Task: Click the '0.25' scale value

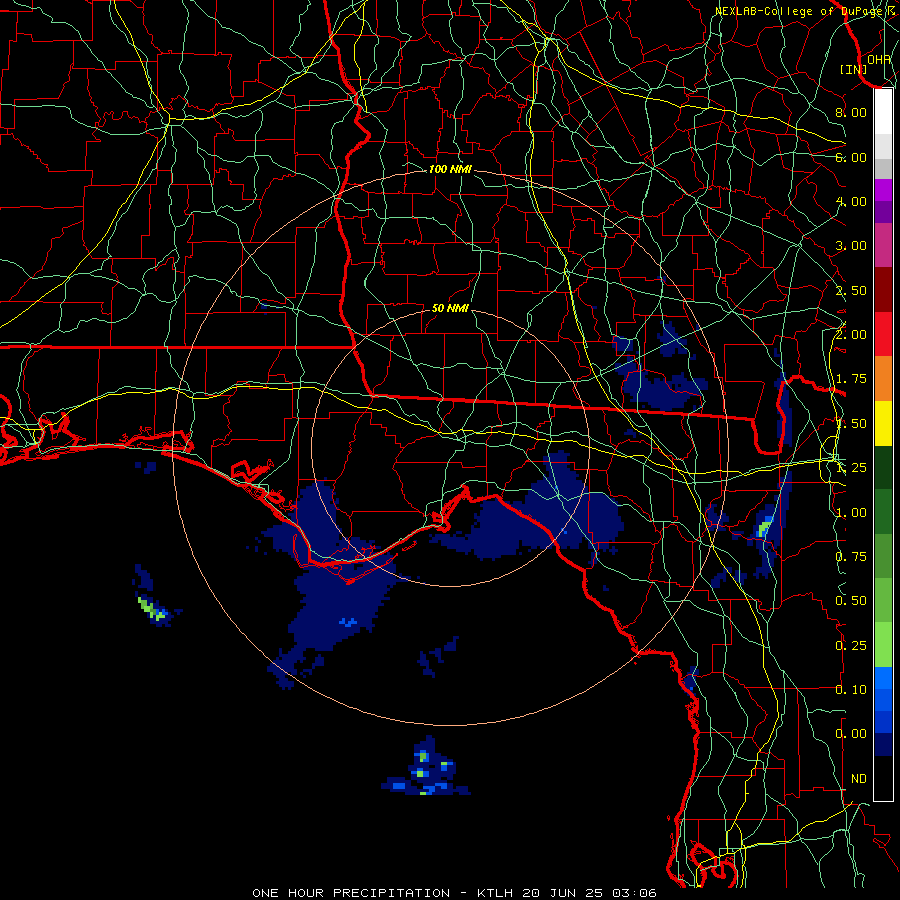Action: pos(851,646)
